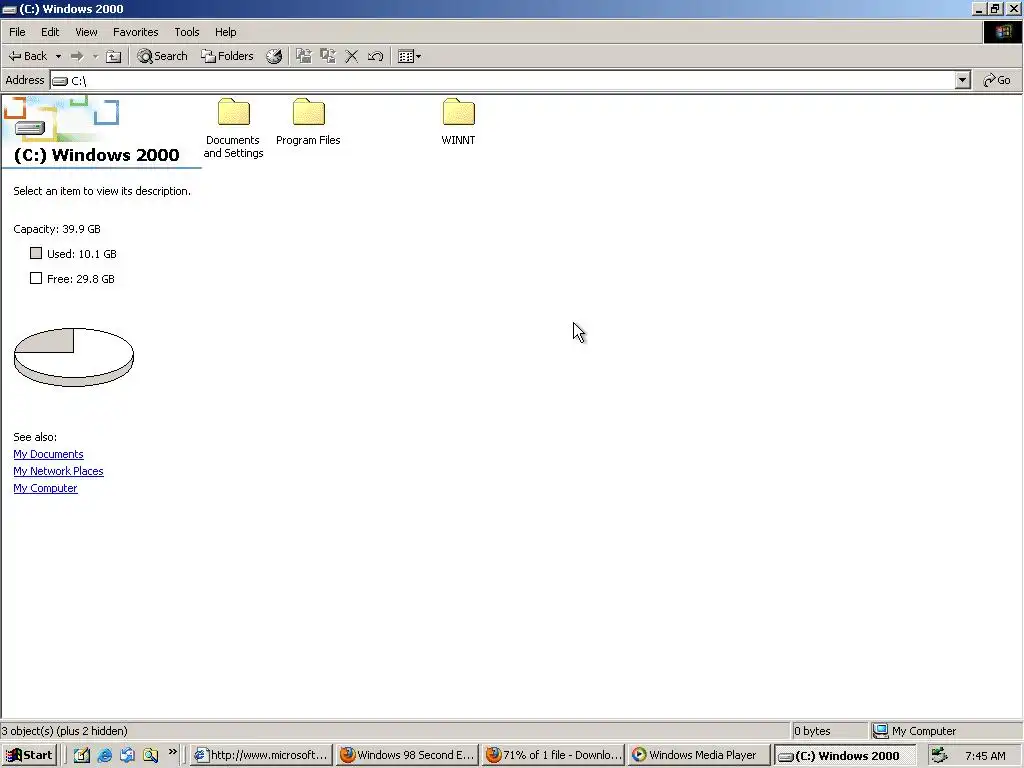This screenshot has height=768, width=1024.
Task: Open the Start menu
Action: click(x=29, y=755)
